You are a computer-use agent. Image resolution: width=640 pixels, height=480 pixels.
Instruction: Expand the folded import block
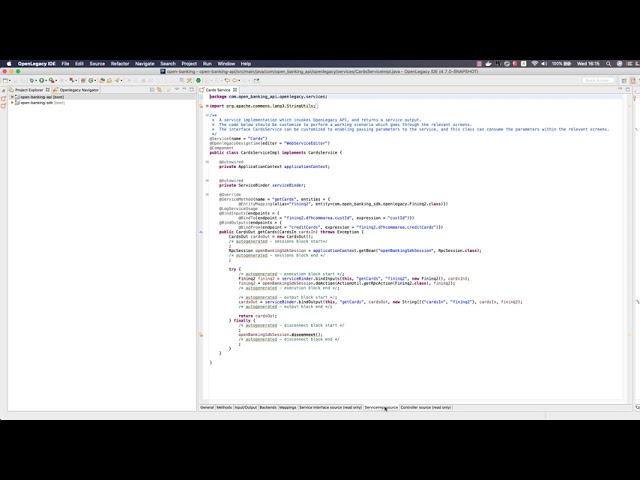click(x=207, y=106)
